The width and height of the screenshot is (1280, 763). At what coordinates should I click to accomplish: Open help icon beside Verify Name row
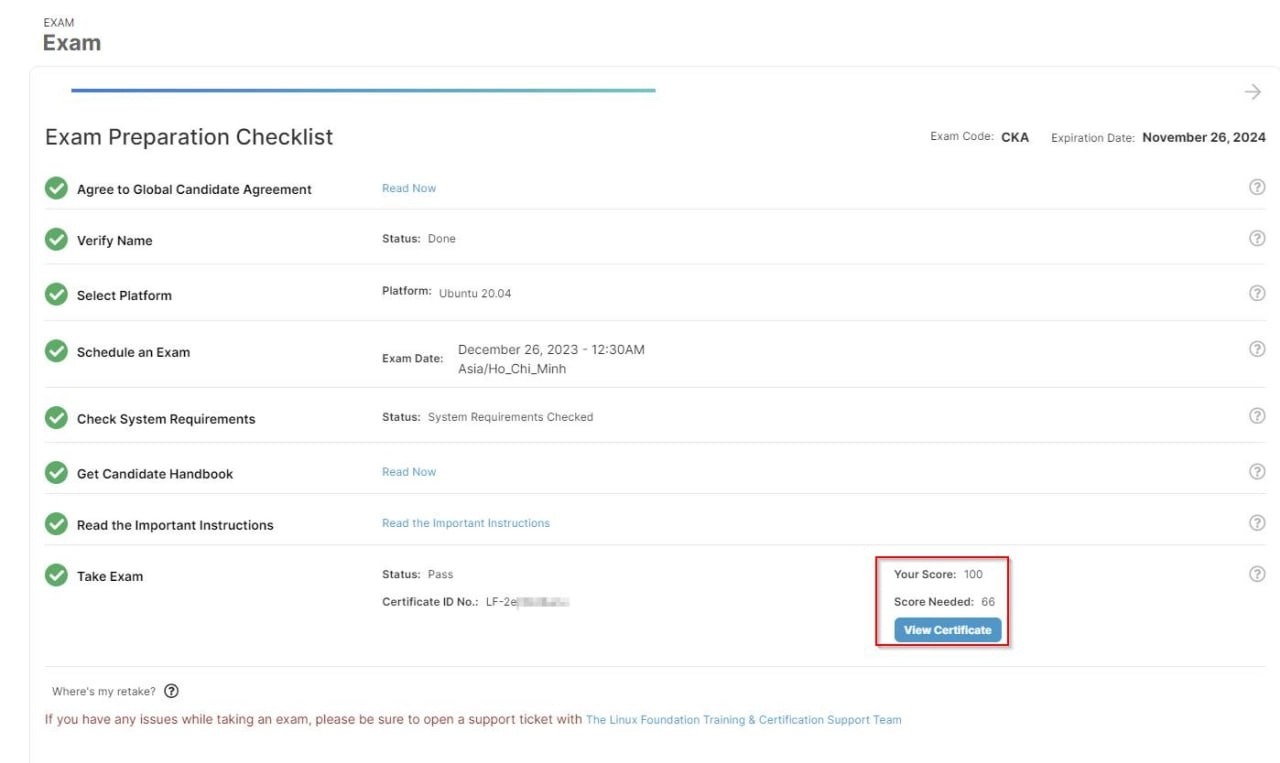coord(1257,238)
